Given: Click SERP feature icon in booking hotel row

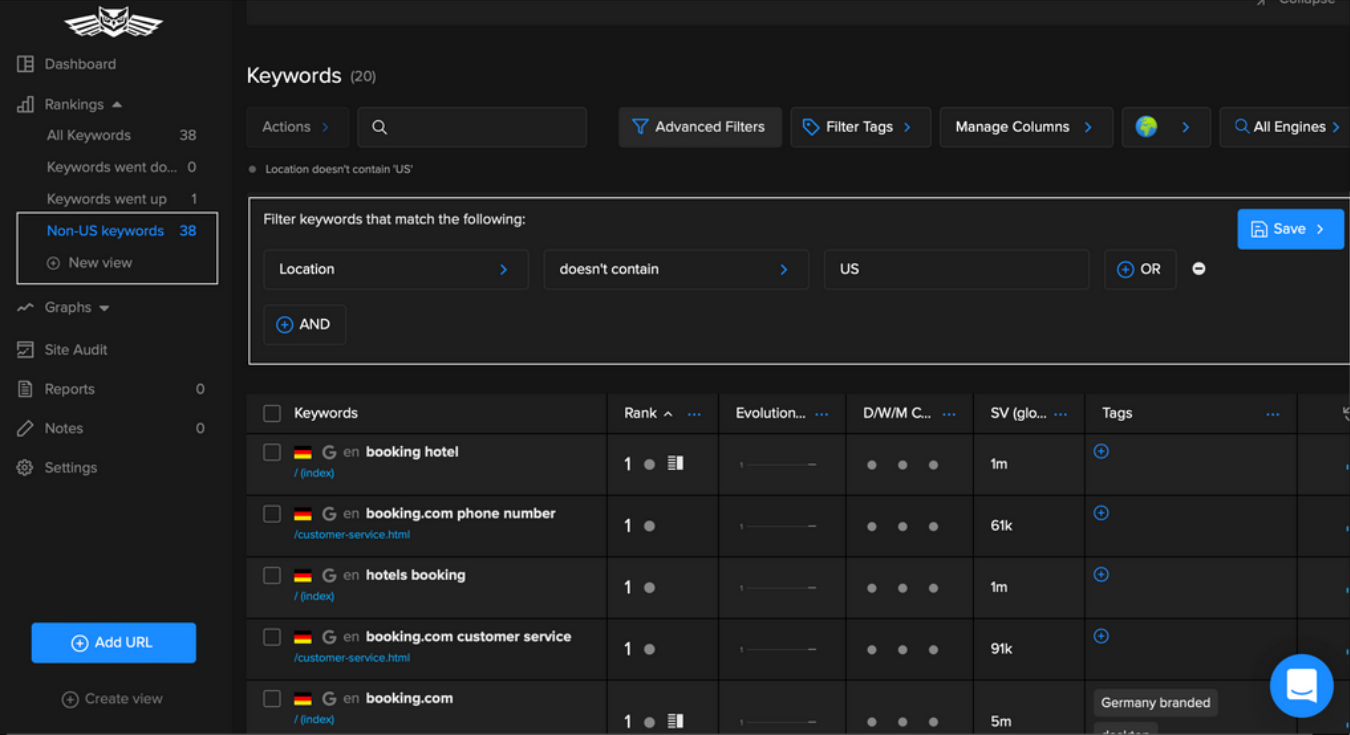Looking at the screenshot, I should click(x=676, y=464).
